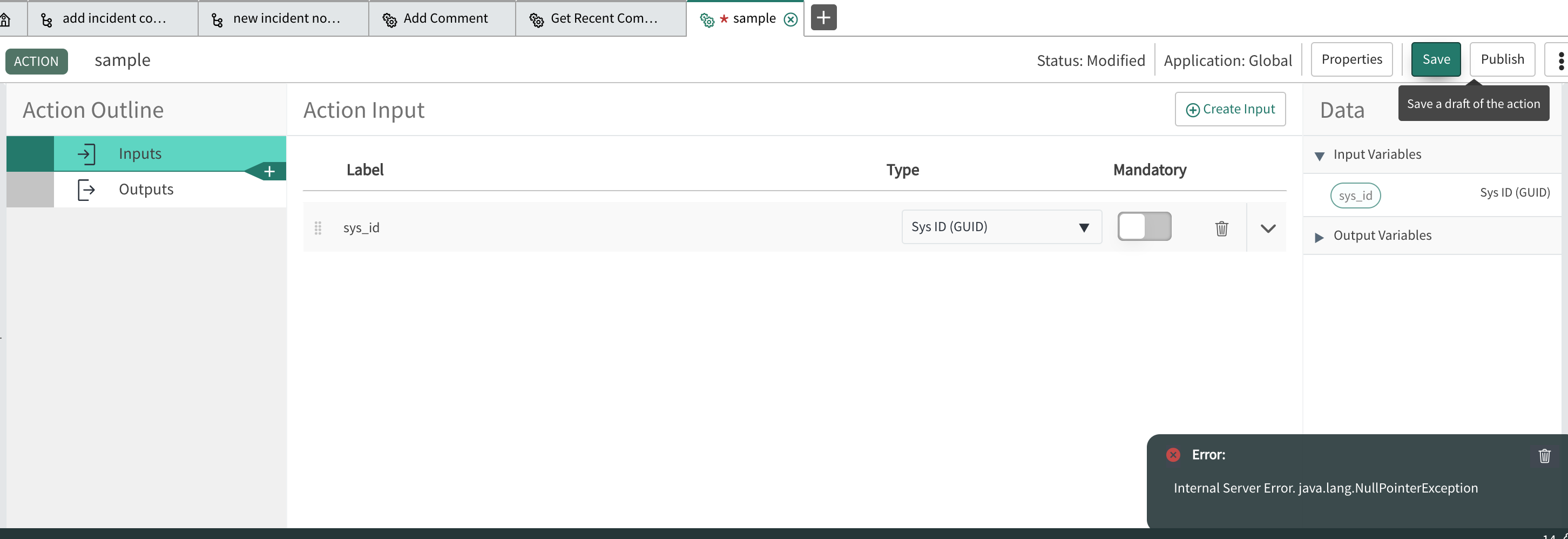The height and width of the screenshot is (539, 1568).
Task: Click the red error icon
Action: point(1173,455)
